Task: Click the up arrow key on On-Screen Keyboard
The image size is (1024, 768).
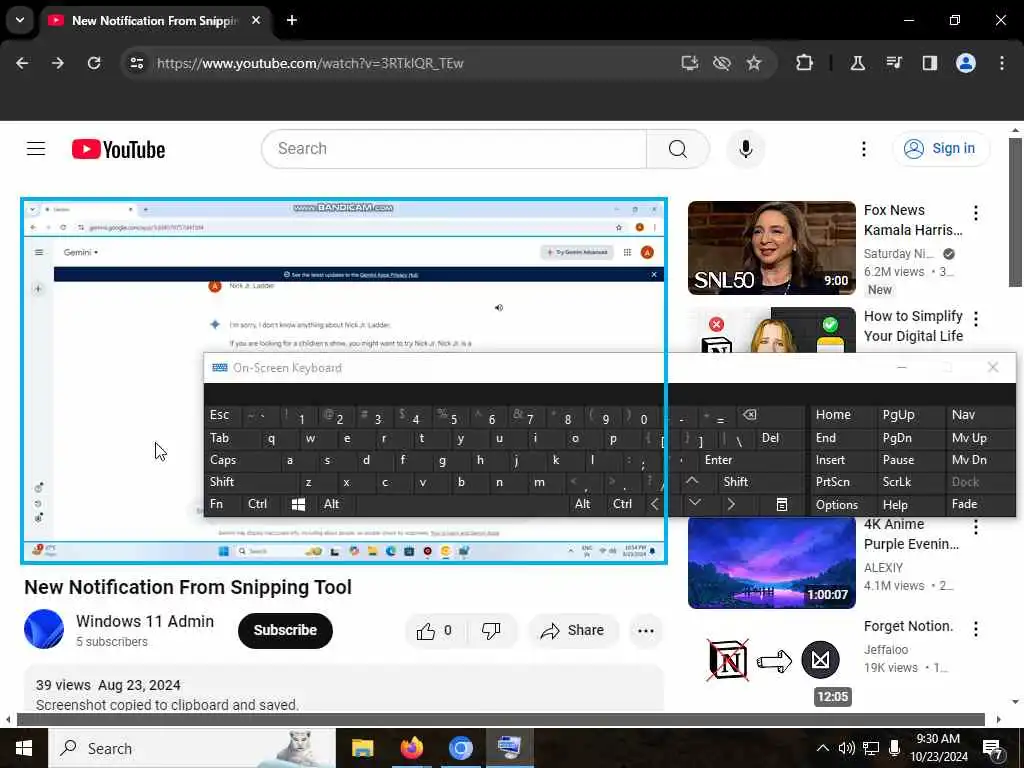Action: [692, 481]
